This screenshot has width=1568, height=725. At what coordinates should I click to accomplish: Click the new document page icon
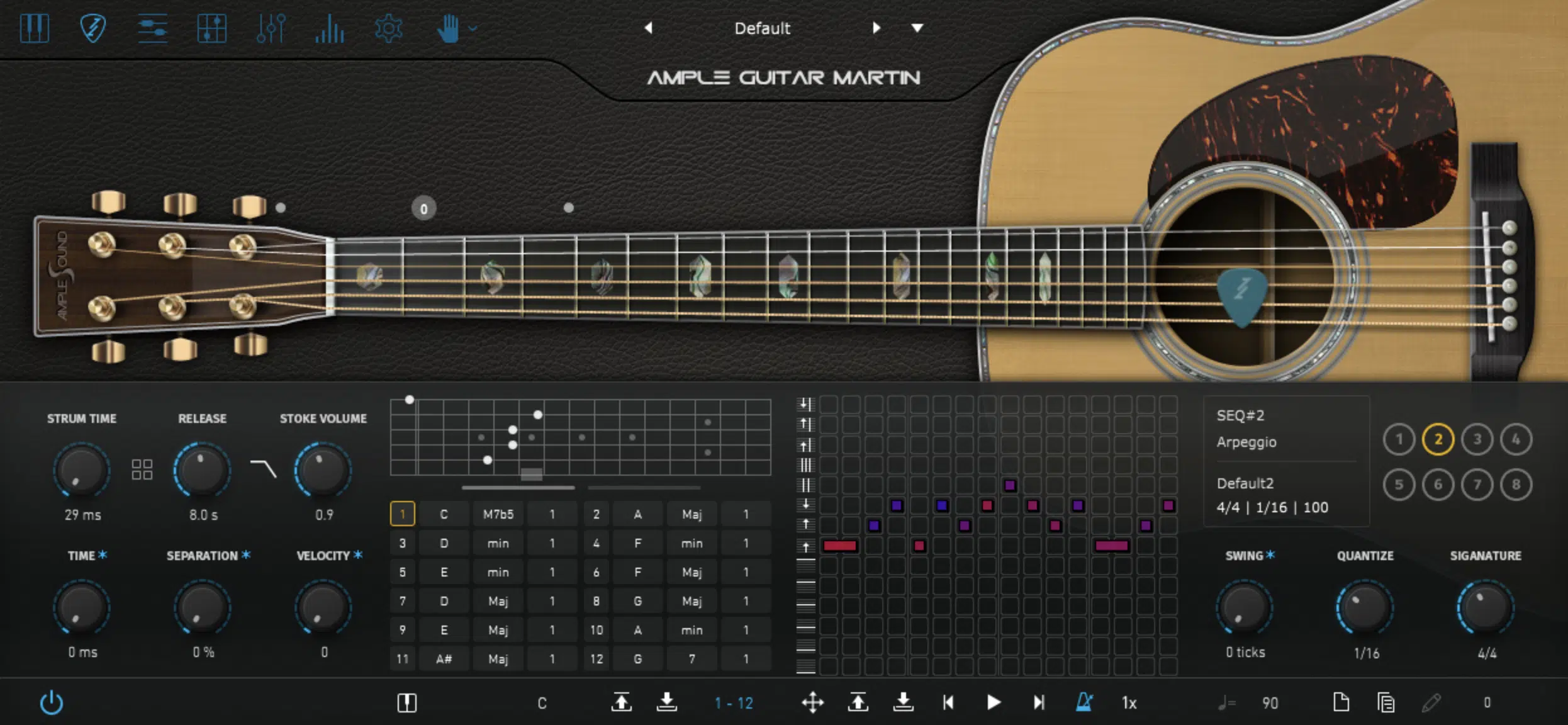[x=1341, y=702]
